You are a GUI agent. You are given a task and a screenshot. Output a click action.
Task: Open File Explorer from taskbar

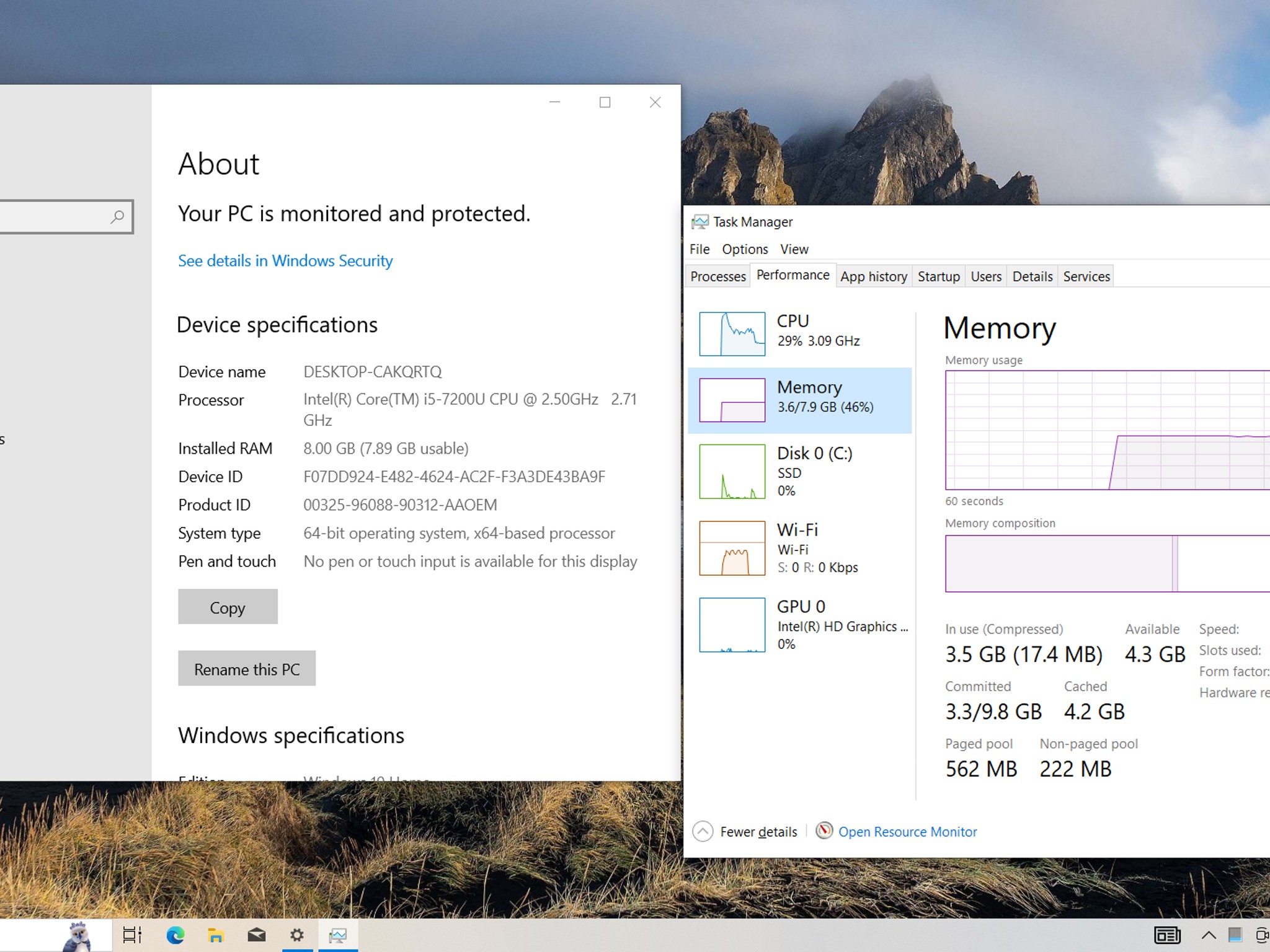click(216, 935)
